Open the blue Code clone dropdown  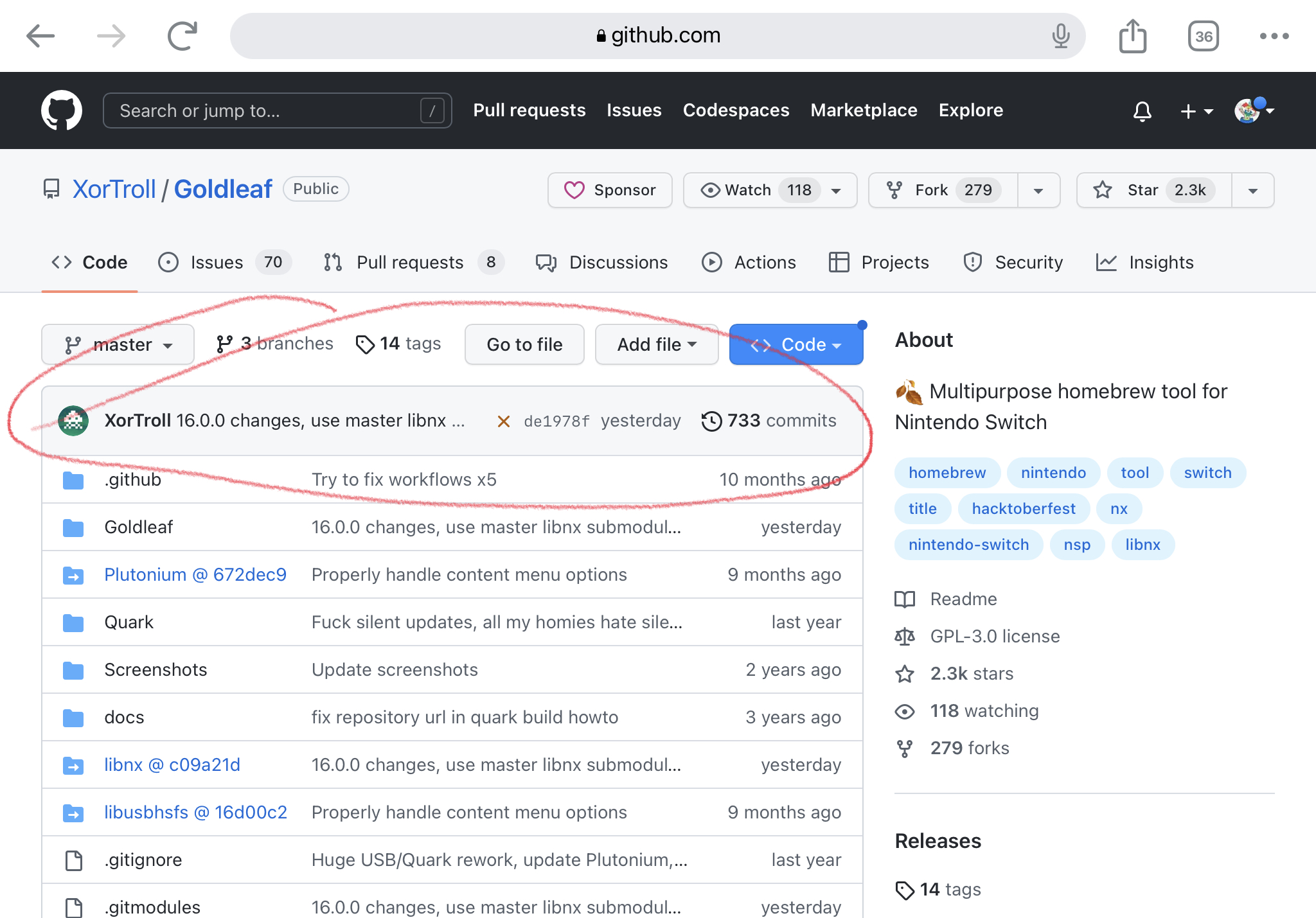(796, 344)
